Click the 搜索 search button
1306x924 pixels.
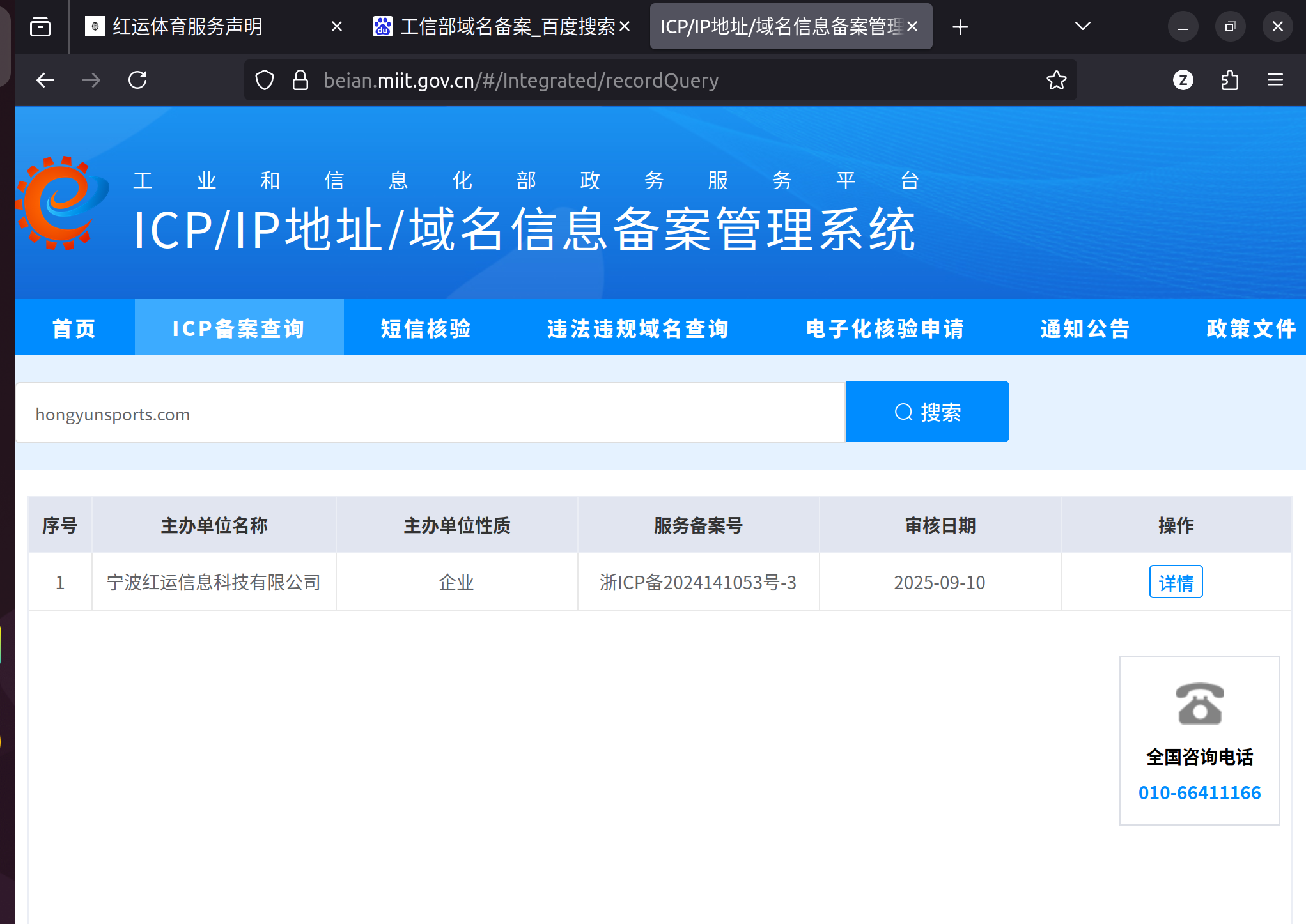click(927, 412)
